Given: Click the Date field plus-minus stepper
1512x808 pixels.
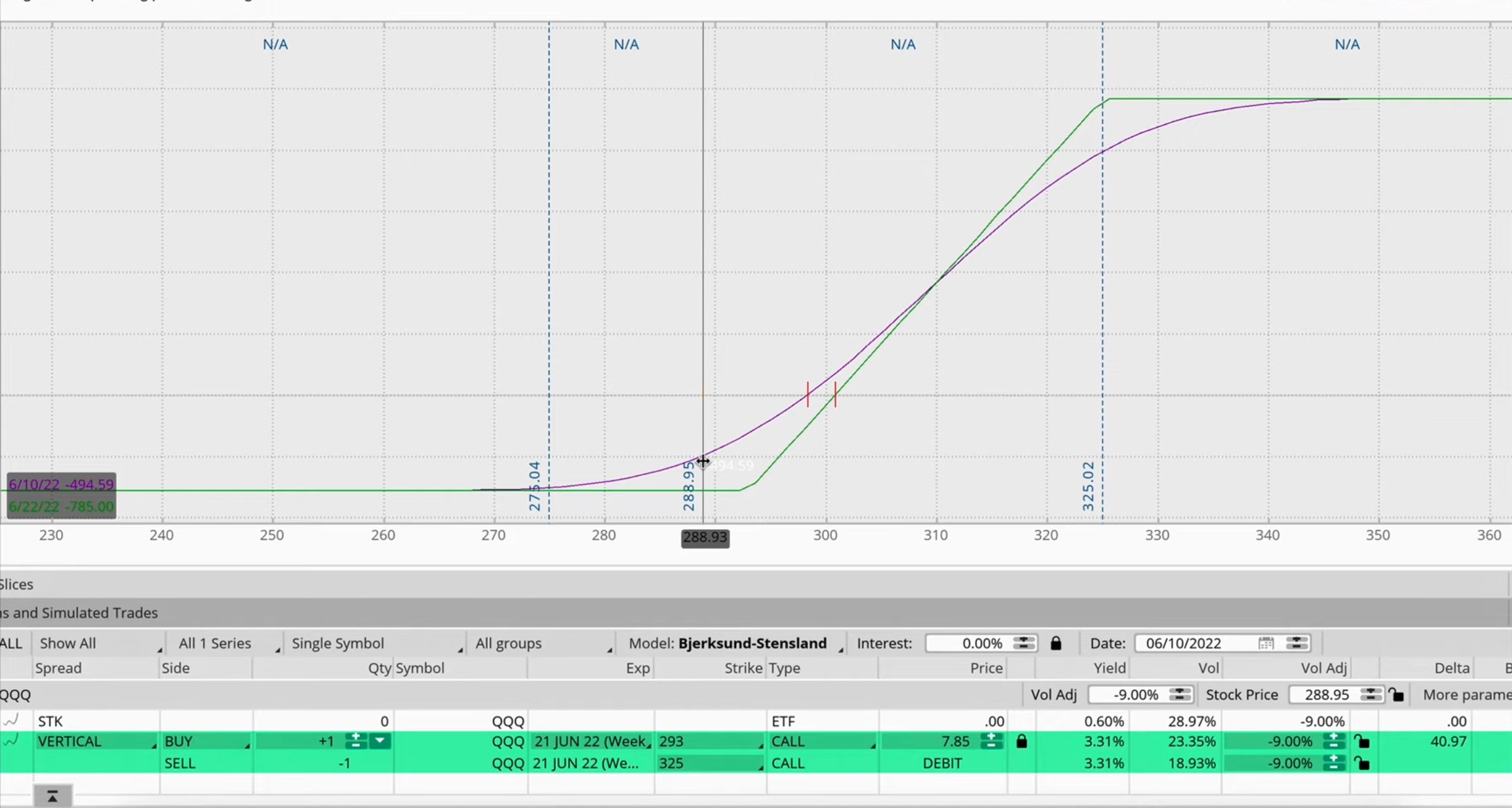Looking at the screenshot, I should 1297,643.
